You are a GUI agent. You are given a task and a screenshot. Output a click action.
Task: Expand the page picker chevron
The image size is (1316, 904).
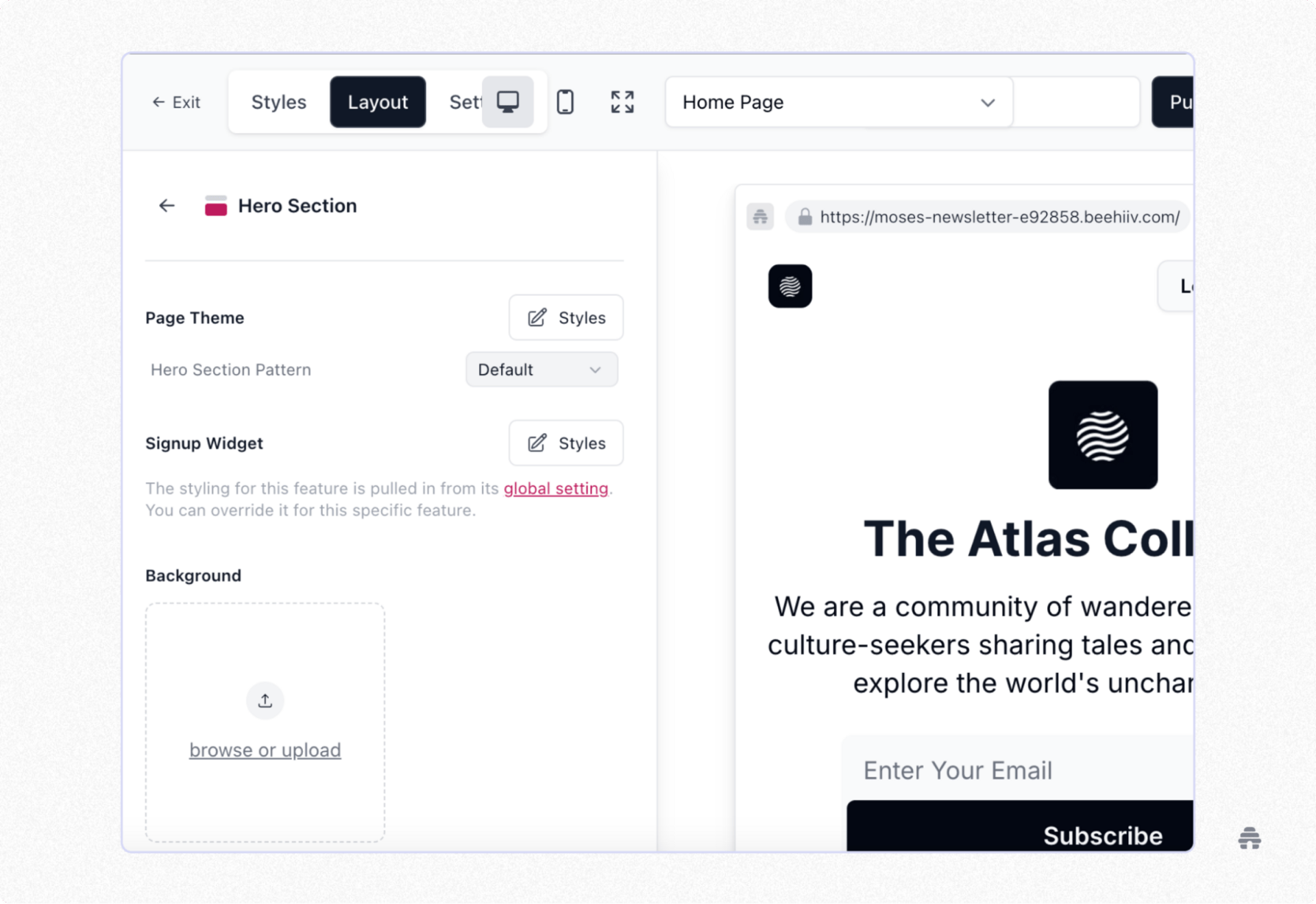987,102
